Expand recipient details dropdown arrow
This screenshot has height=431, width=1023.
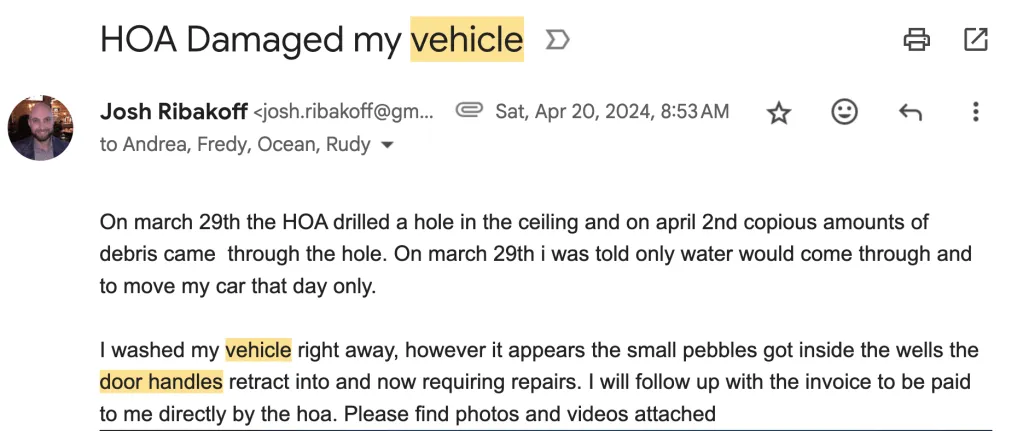[x=388, y=145]
